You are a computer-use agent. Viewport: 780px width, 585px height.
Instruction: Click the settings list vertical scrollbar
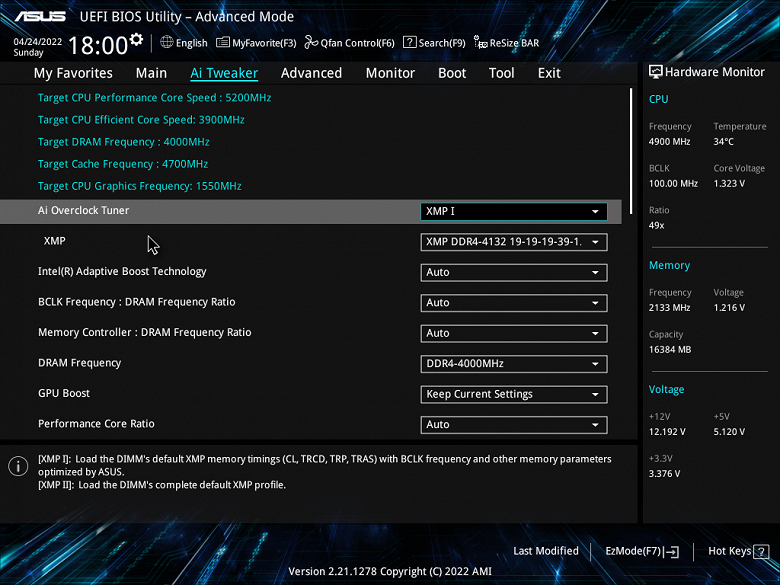click(x=631, y=151)
